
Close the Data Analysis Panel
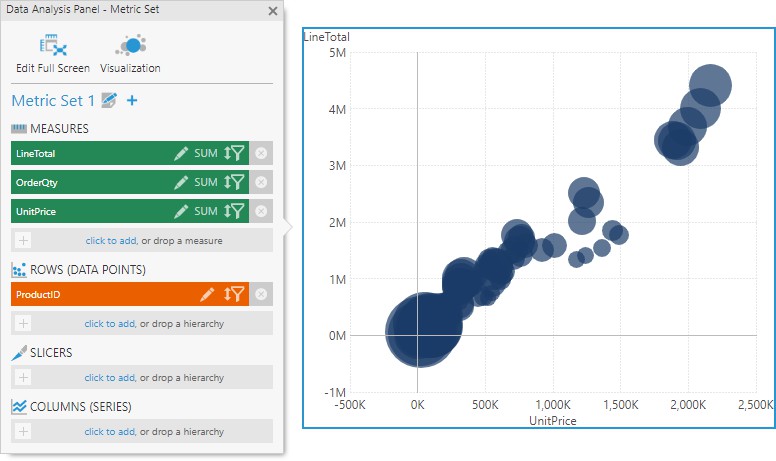pyautogui.click(x=273, y=11)
